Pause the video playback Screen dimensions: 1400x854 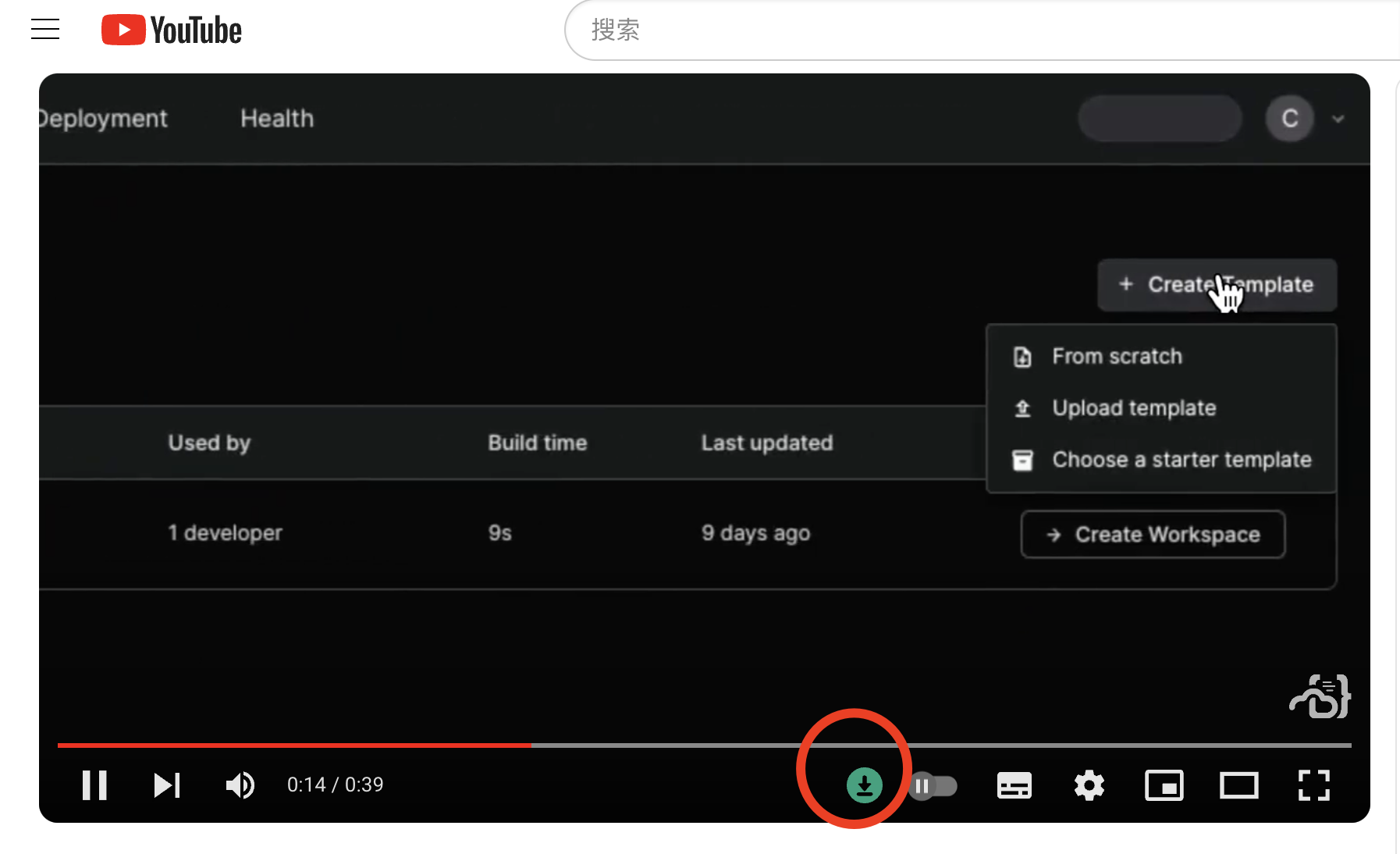point(94,785)
